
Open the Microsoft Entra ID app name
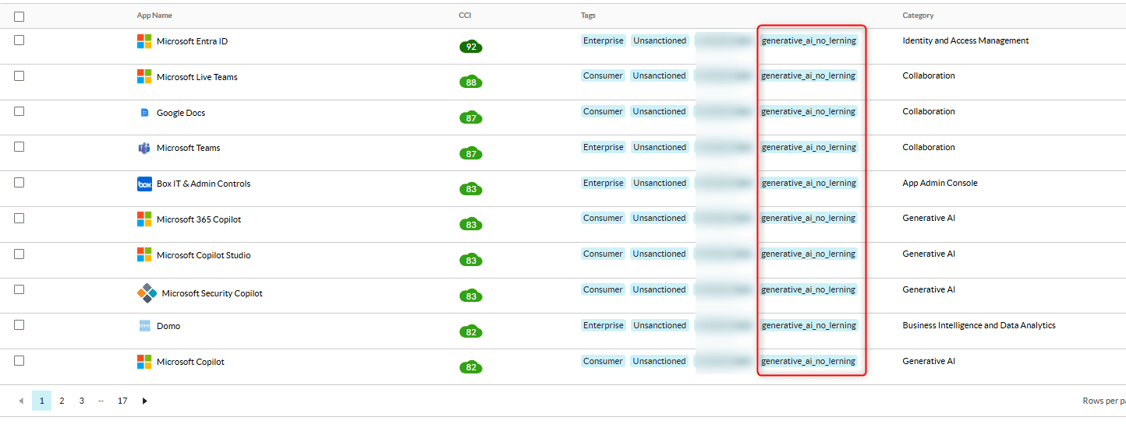coord(192,42)
